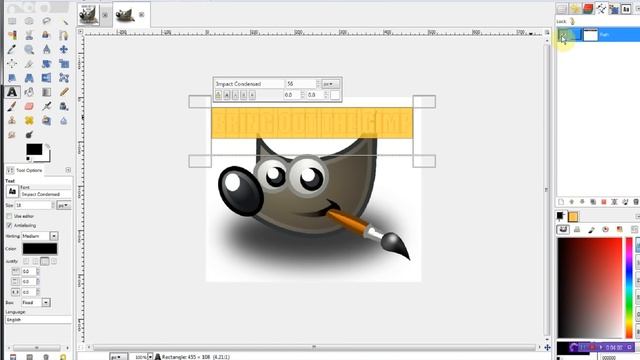Select the Move tool

point(64,49)
